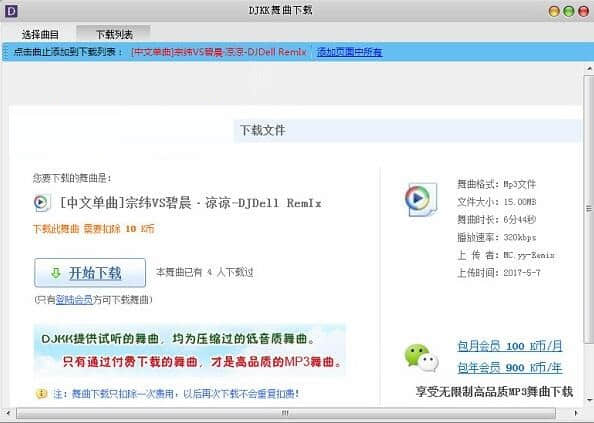This screenshot has height=423, width=594.
Task: Click the large media player icon near the file details
Action: tap(420, 199)
